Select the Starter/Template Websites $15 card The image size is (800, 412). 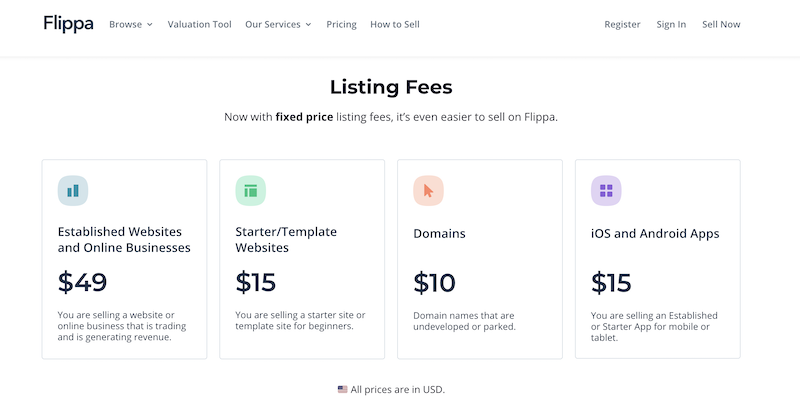pyautogui.click(x=302, y=259)
